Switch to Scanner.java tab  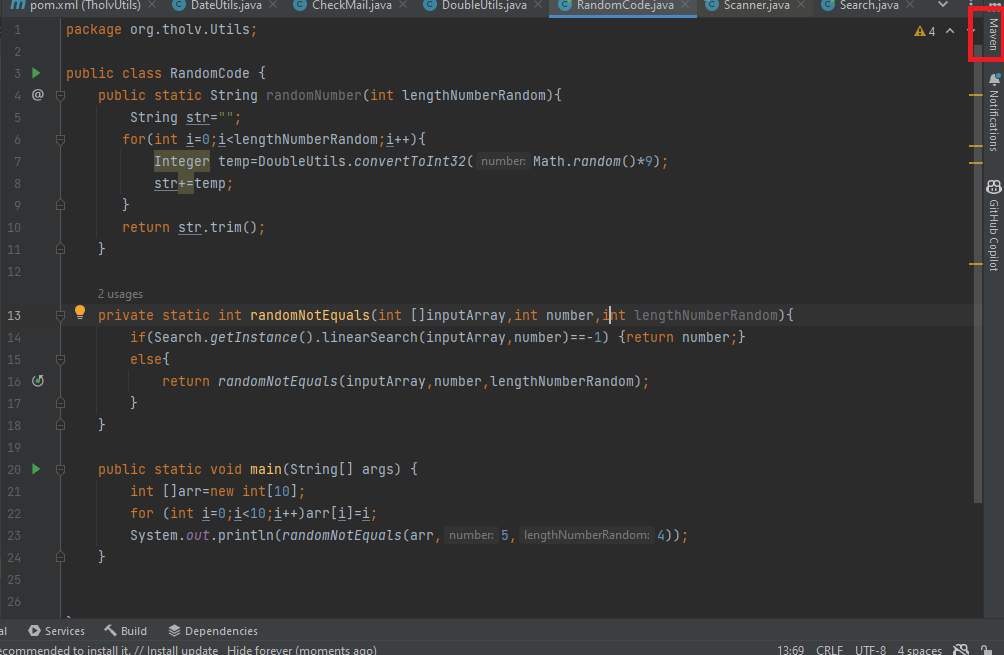click(x=756, y=6)
